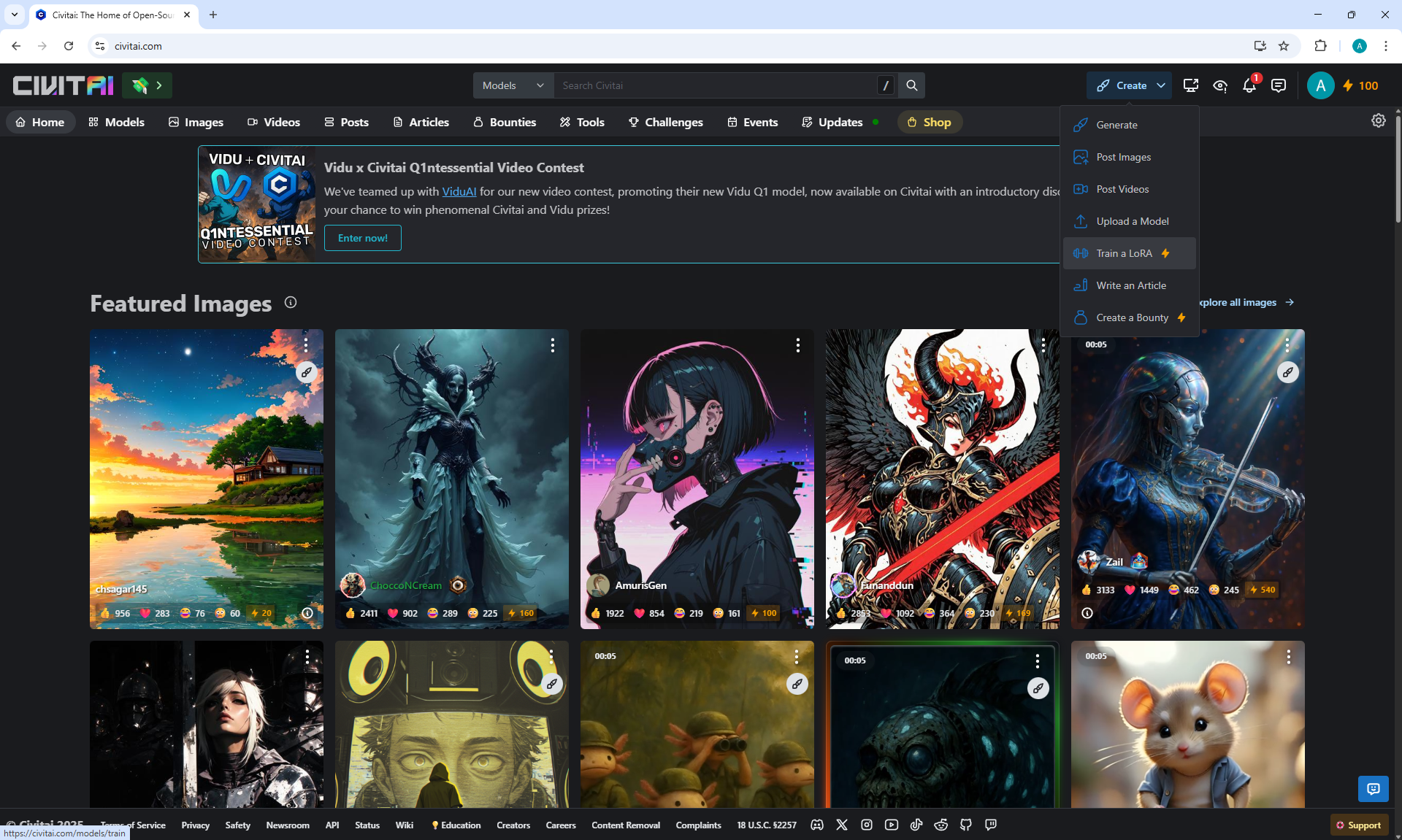Collapse the Create dropdown arrow
This screenshot has width=1402, height=840.
[x=1161, y=85]
